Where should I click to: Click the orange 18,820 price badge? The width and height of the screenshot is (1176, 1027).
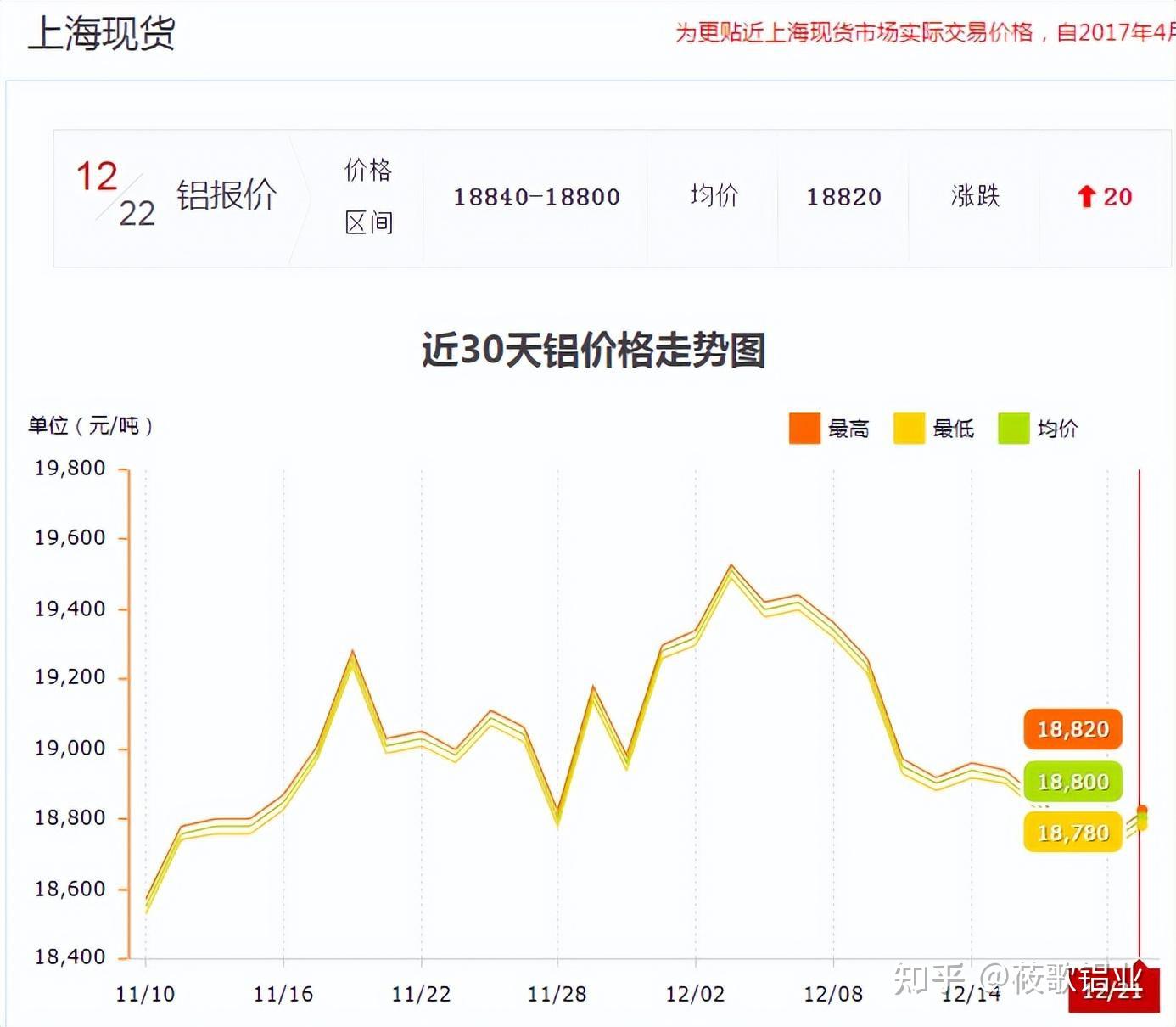[x=1072, y=728]
